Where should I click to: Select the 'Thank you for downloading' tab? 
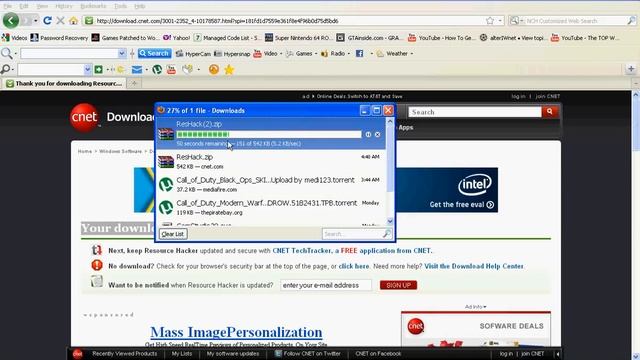click(64, 83)
